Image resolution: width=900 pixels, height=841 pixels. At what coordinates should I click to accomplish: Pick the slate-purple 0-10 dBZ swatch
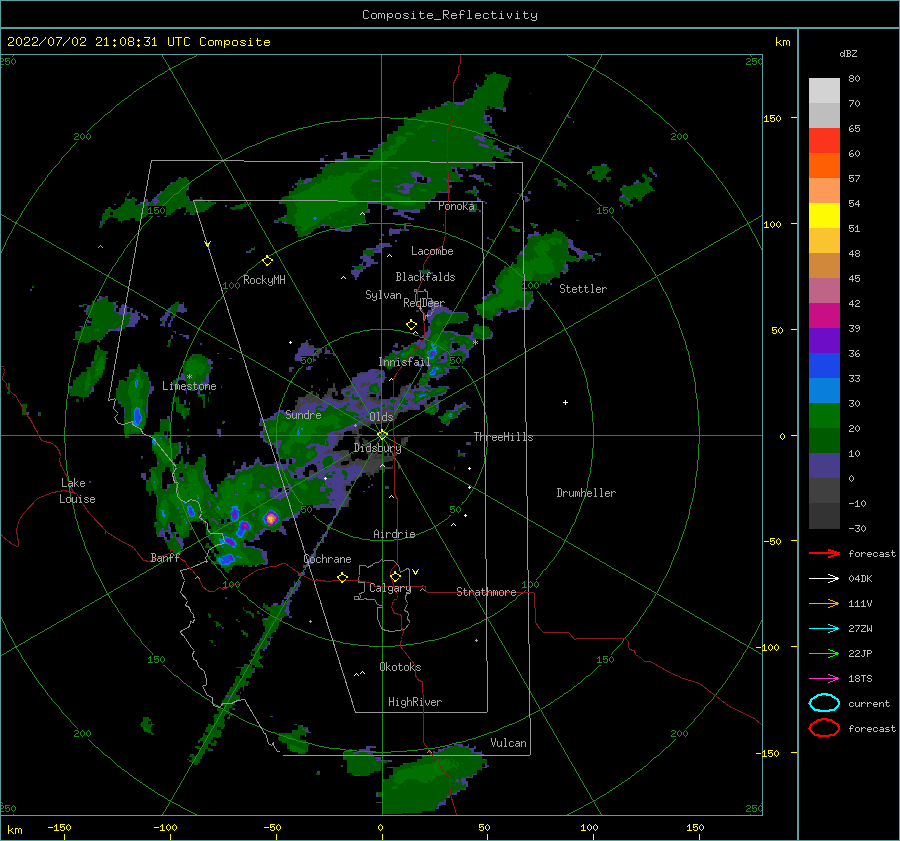tap(824, 465)
